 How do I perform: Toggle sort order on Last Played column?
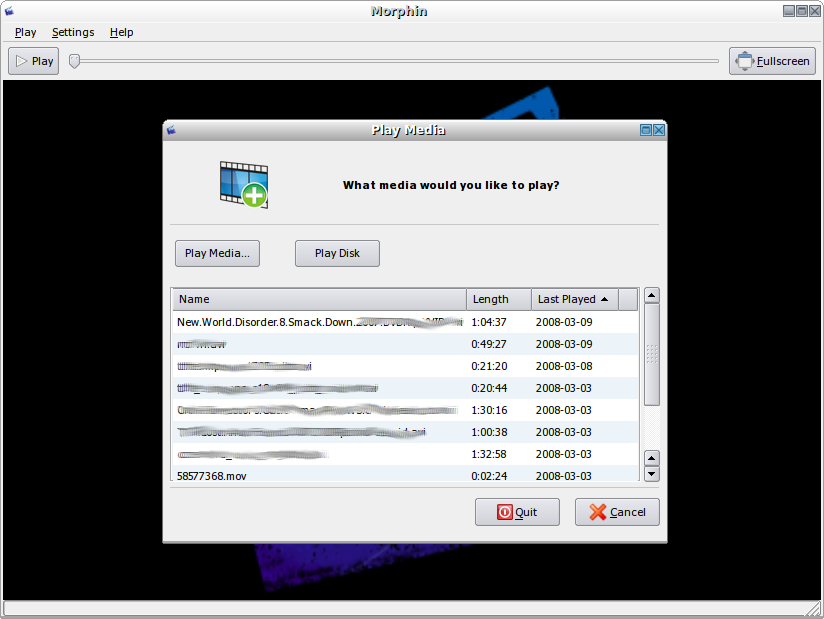coord(575,299)
